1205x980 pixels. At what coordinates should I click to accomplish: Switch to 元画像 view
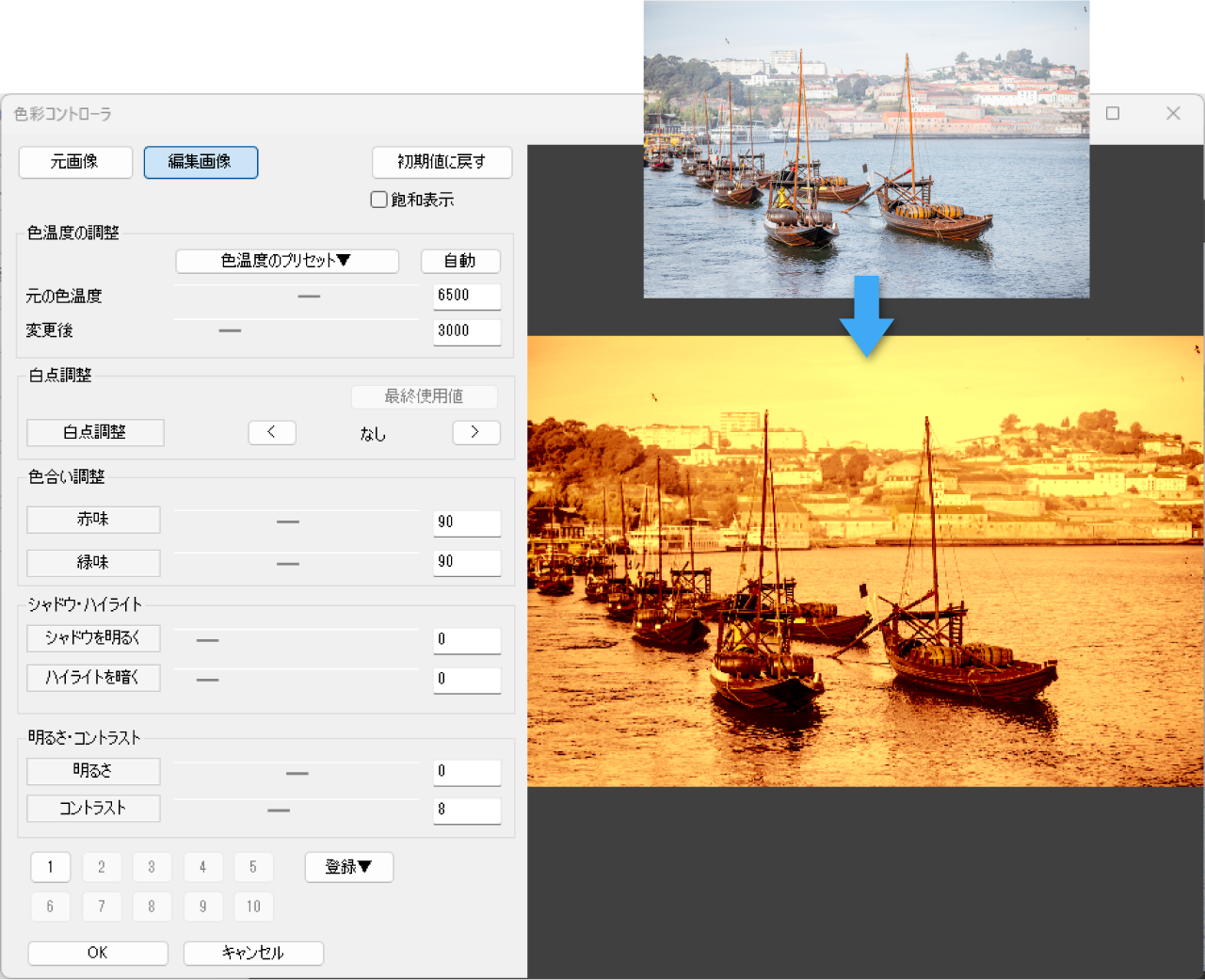click(75, 162)
